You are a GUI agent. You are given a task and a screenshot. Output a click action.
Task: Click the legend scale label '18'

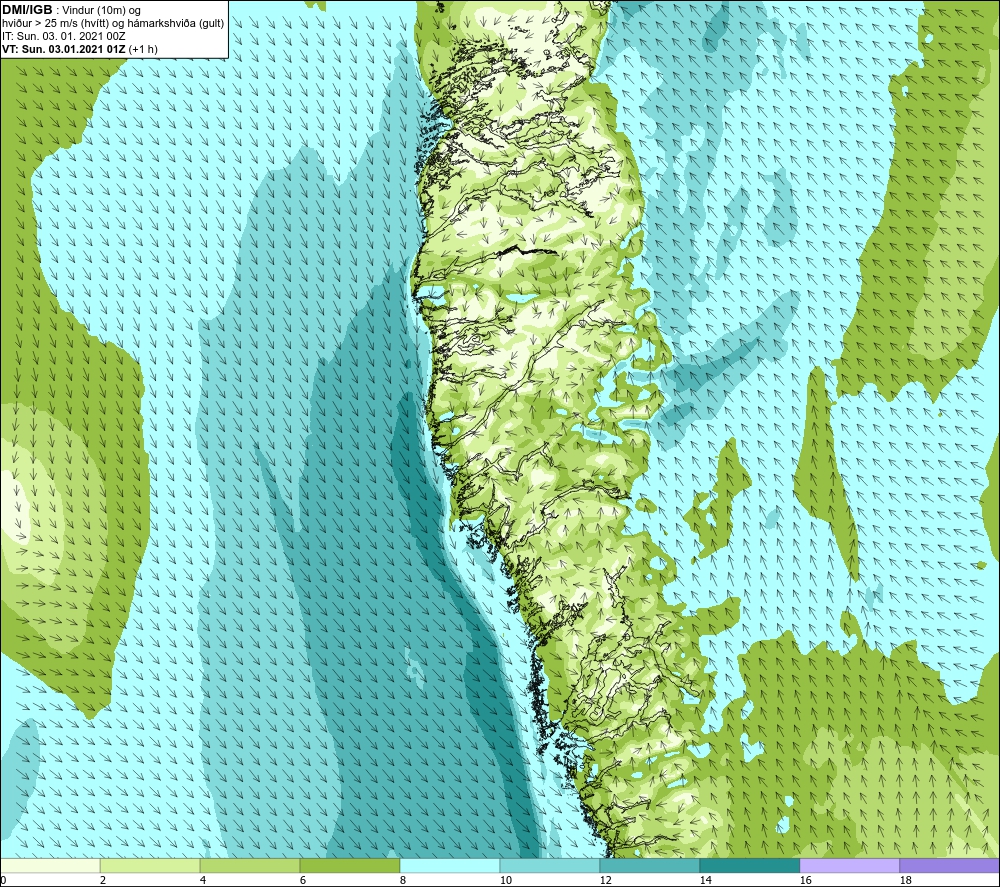(x=905, y=880)
